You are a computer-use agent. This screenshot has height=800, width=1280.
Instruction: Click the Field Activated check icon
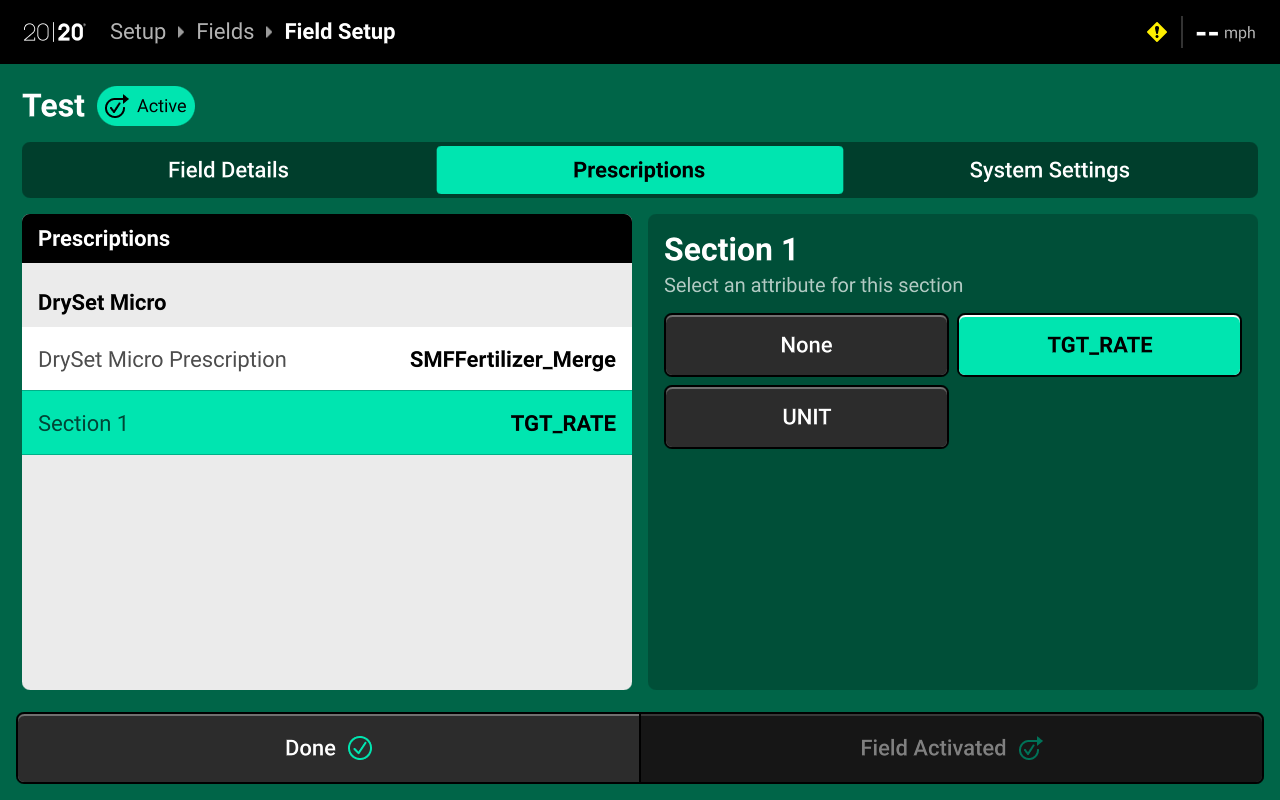point(1030,748)
